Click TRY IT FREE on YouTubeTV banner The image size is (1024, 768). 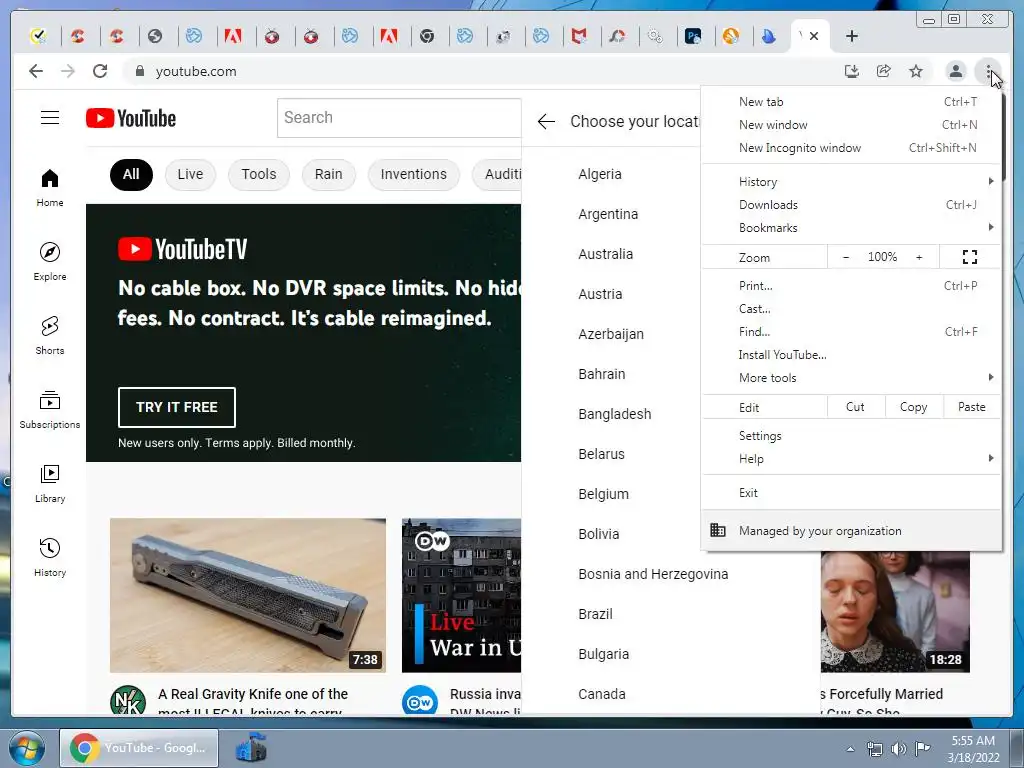(x=176, y=407)
